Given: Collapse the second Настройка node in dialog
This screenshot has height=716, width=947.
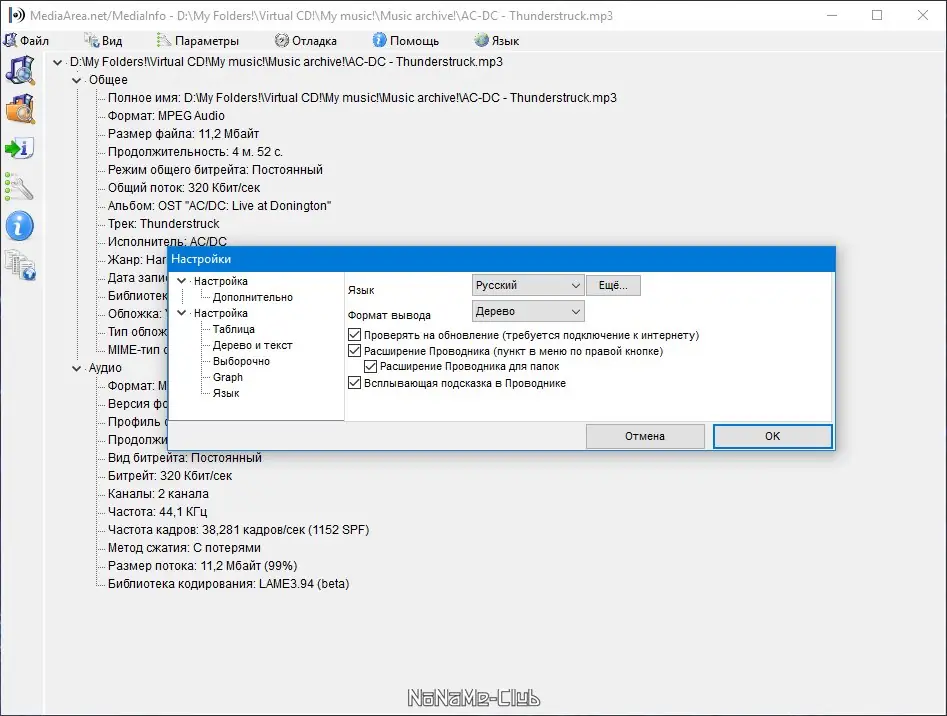Looking at the screenshot, I should click(181, 313).
